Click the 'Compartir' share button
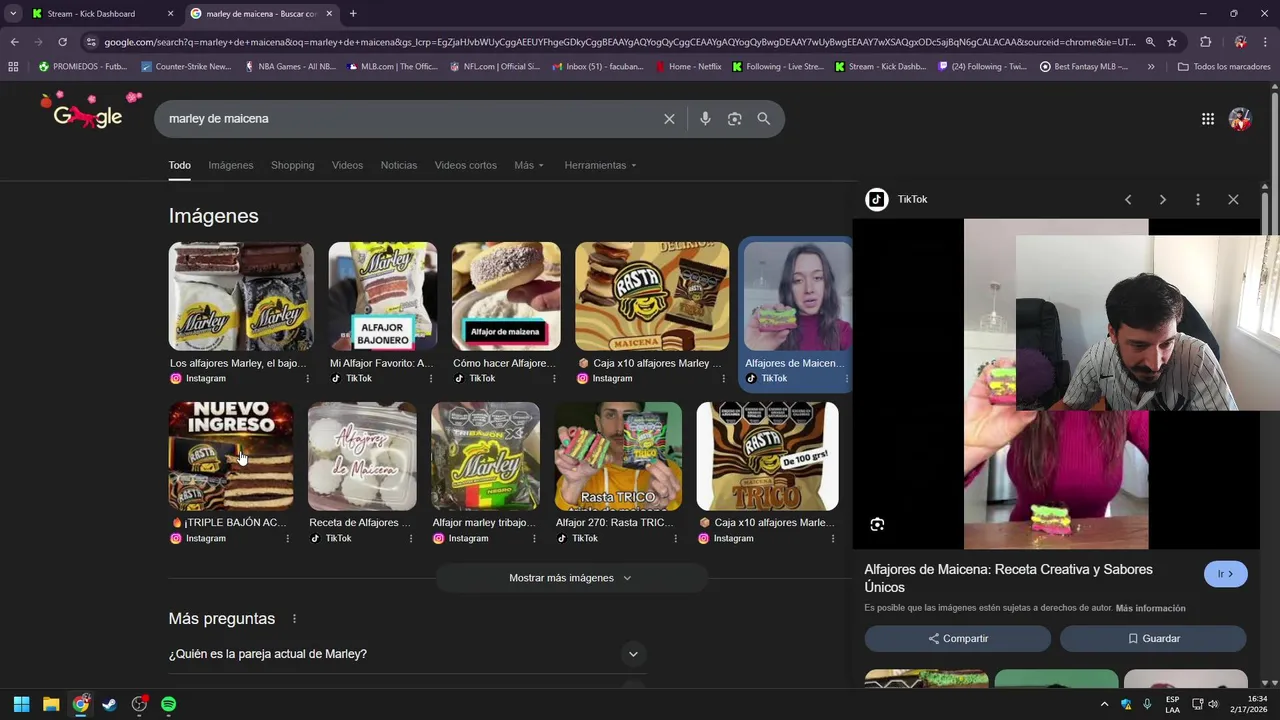The width and height of the screenshot is (1280, 720). click(x=957, y=639)
